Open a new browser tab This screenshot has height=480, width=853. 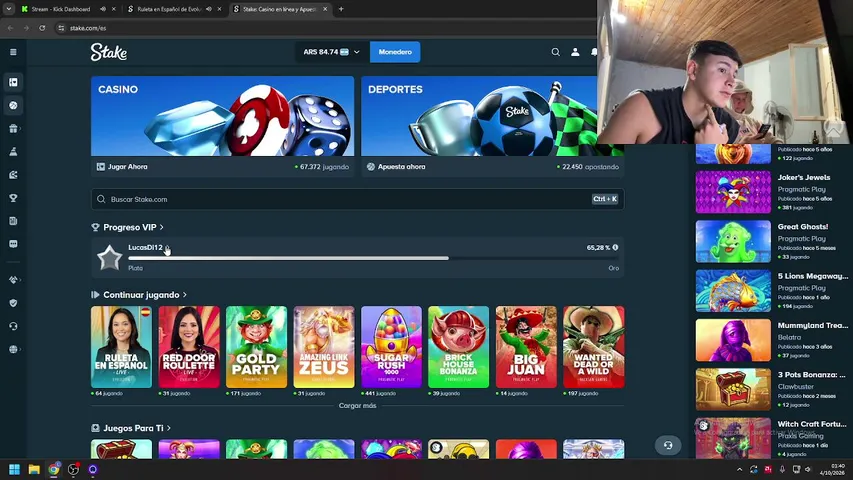[341, 9]
